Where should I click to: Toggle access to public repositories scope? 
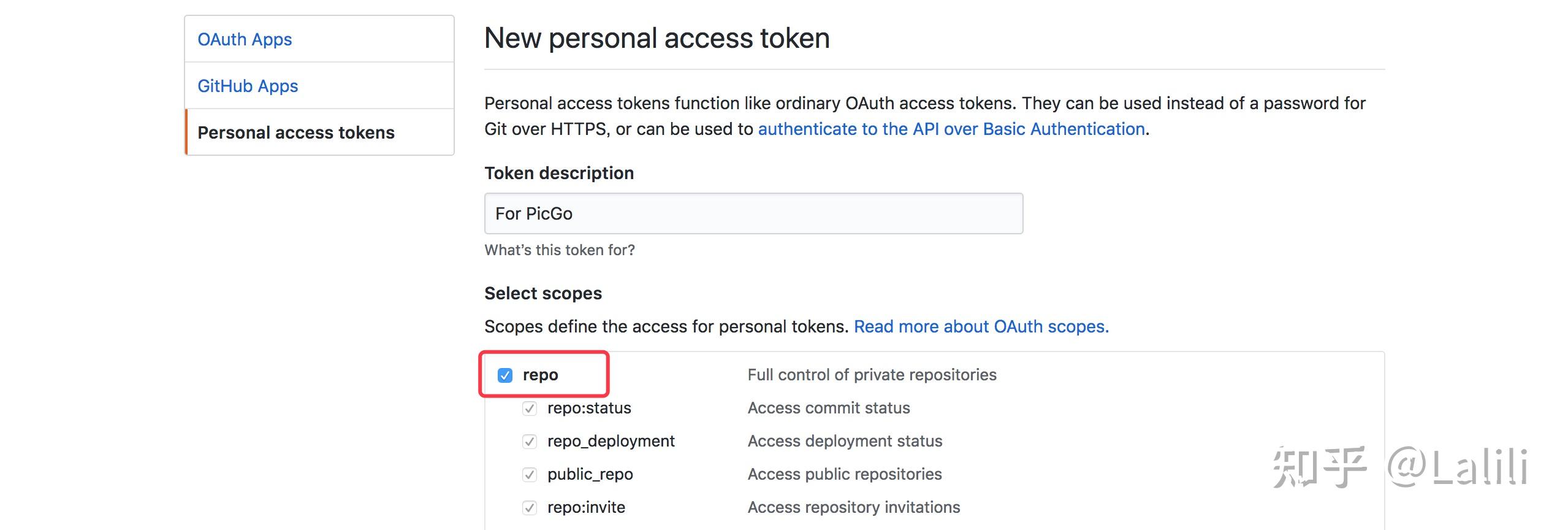pos(529,474)
